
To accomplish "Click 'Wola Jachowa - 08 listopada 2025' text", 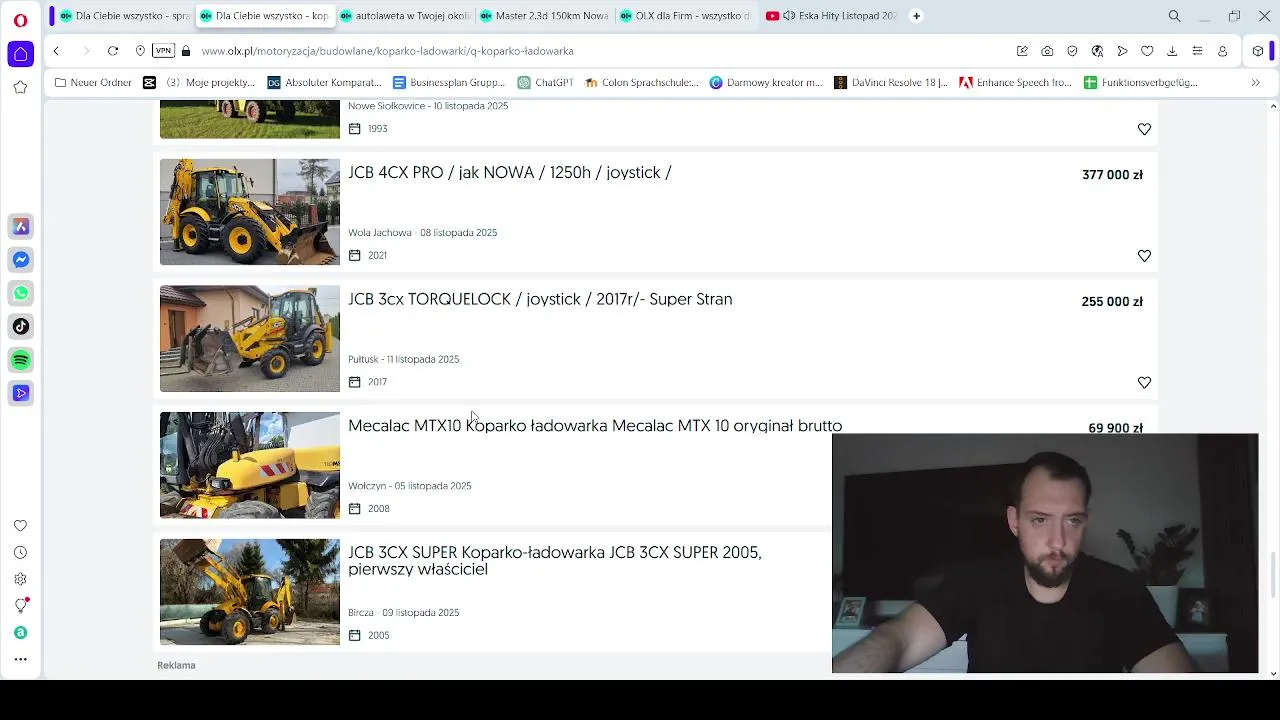I will click(x=422, y=233).
